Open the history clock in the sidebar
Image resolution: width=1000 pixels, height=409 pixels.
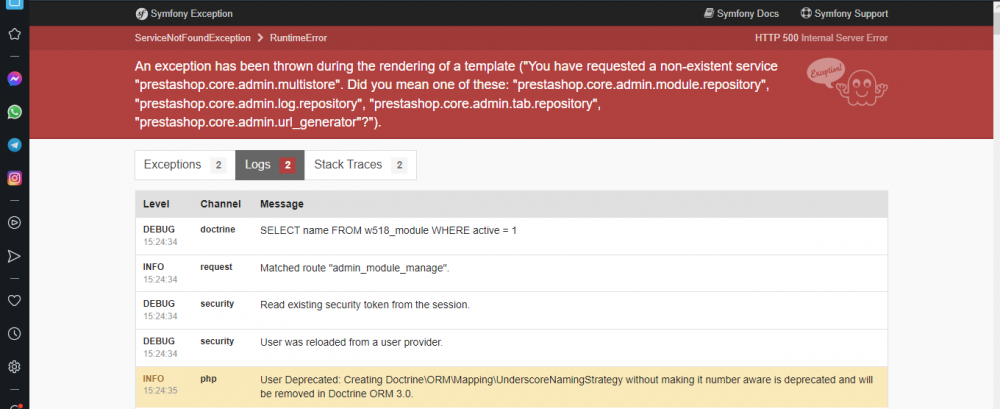tap(14, 334)
